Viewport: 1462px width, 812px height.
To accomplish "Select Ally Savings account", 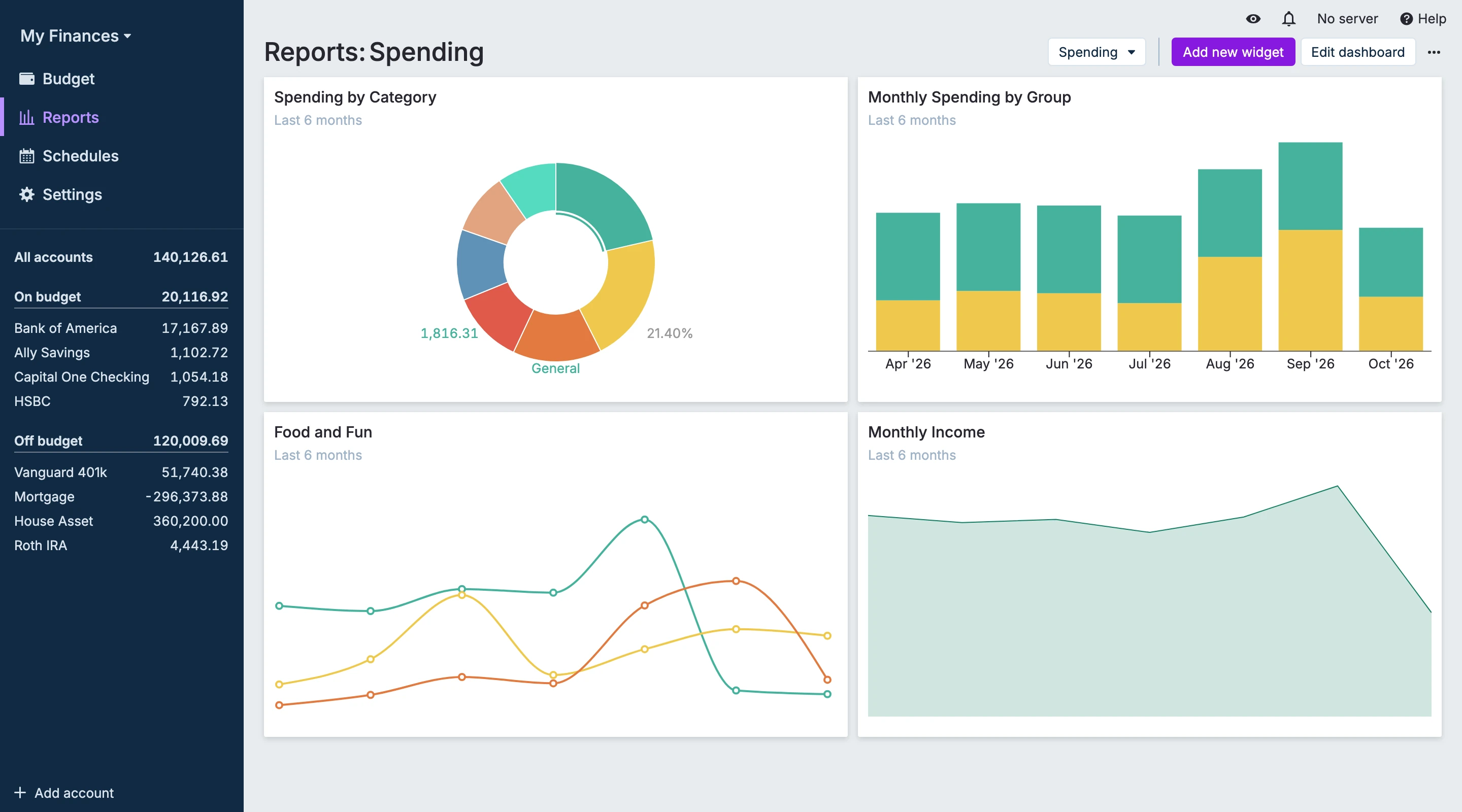I will coord(121,352).
